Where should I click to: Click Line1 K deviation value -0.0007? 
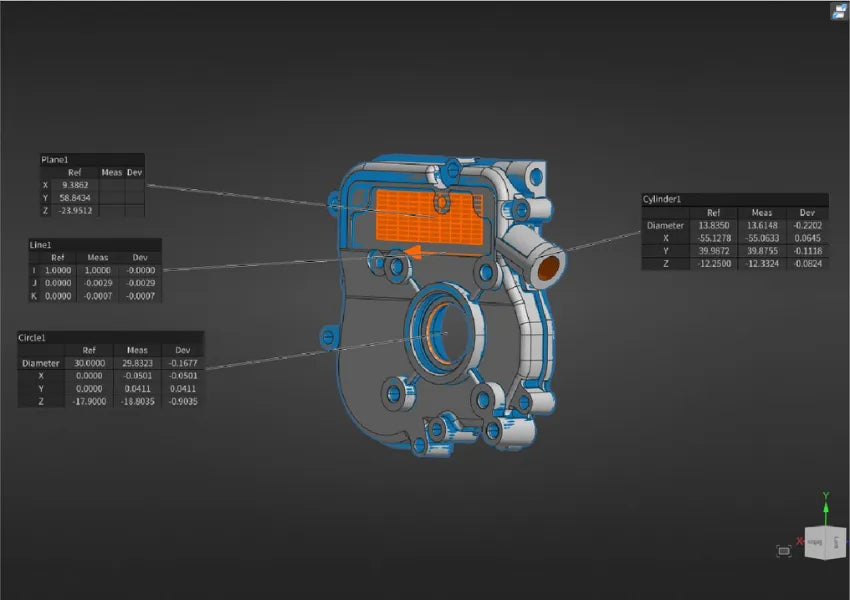tap(140, 296)
